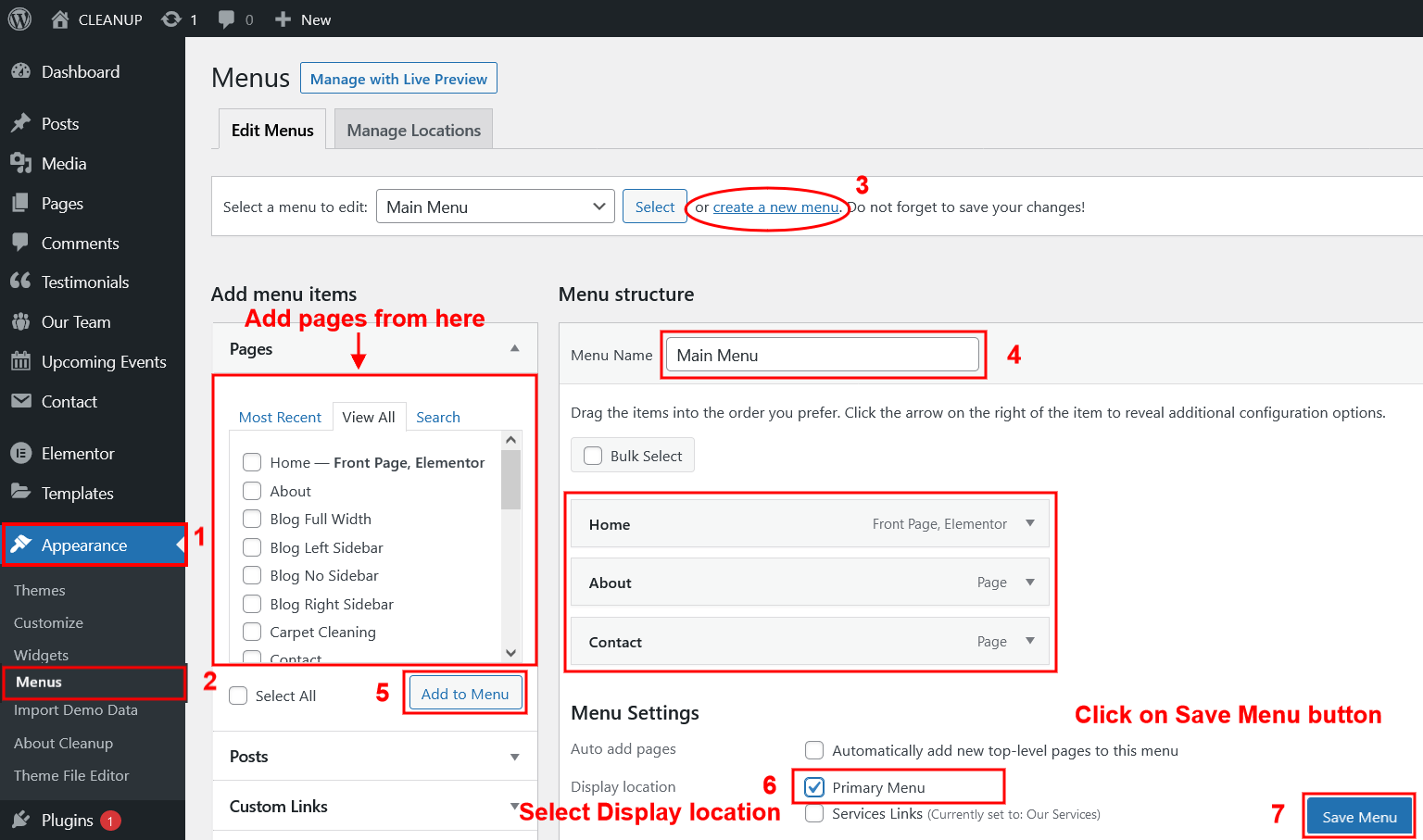Image resolution: width=1423 pixels, height=840 pixels.
Task: Expand the Posts accordion section
Action: [514, 757]
